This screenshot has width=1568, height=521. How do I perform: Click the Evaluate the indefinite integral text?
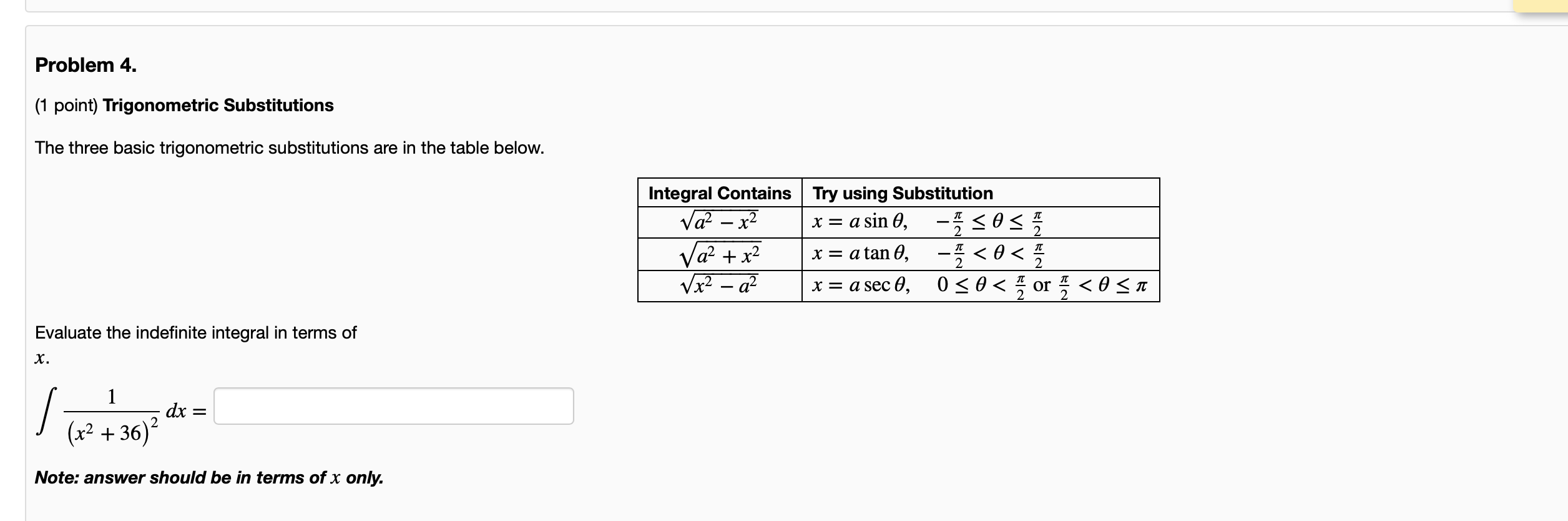point(195,332)
